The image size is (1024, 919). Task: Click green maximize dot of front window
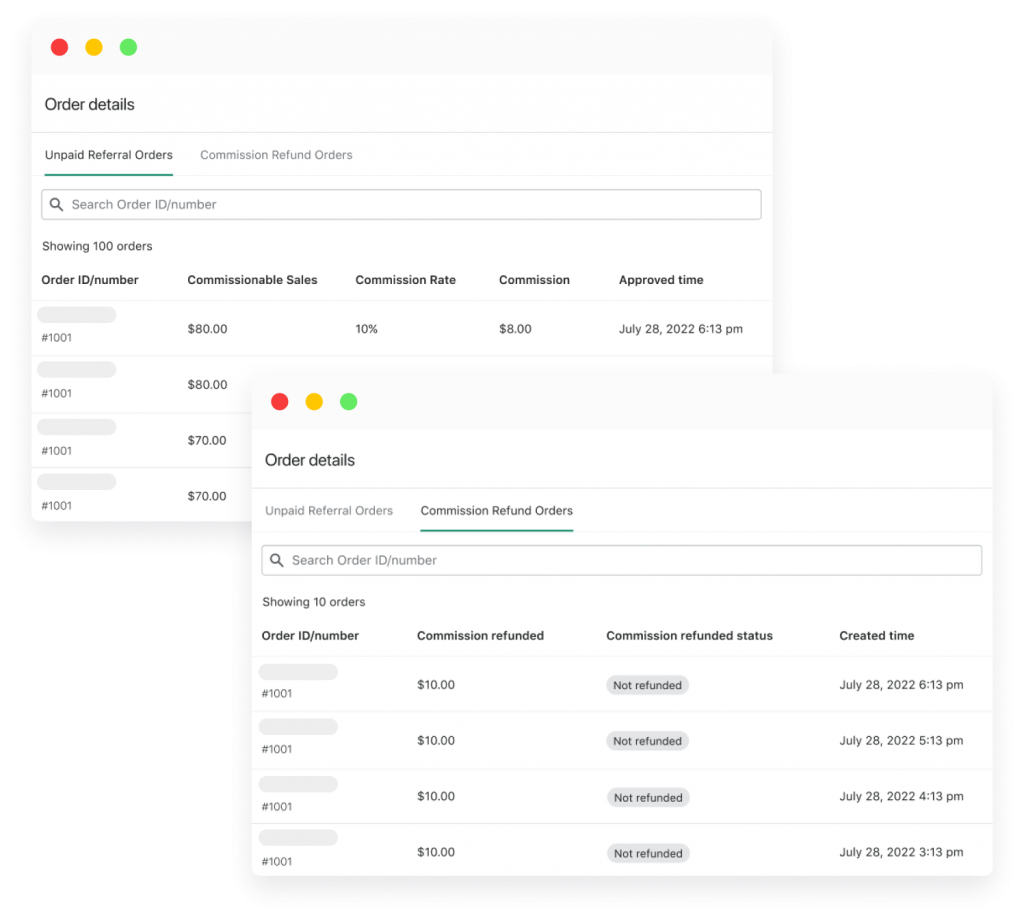coord(349,402)
